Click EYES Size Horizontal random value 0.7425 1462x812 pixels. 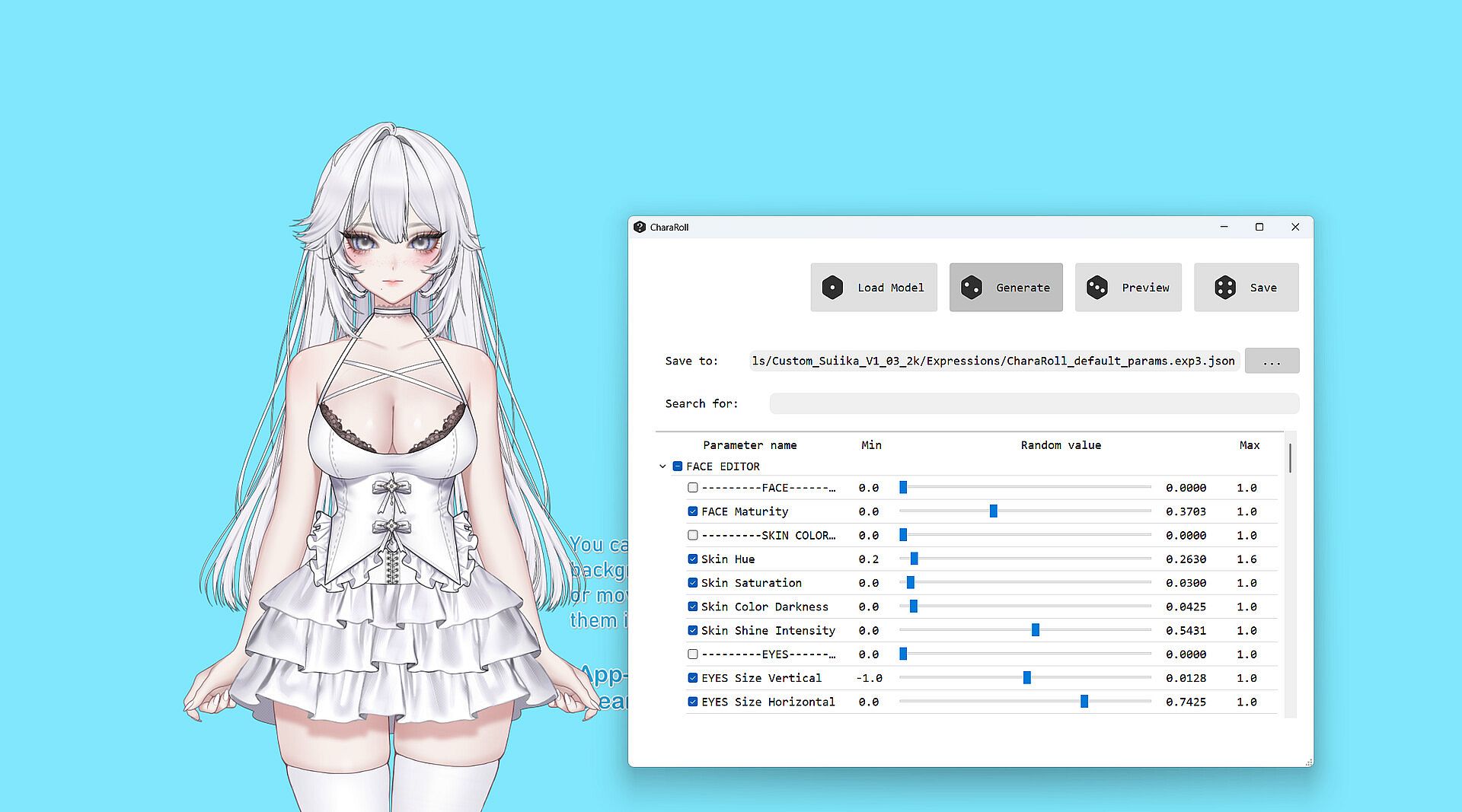click(1186, 702)
